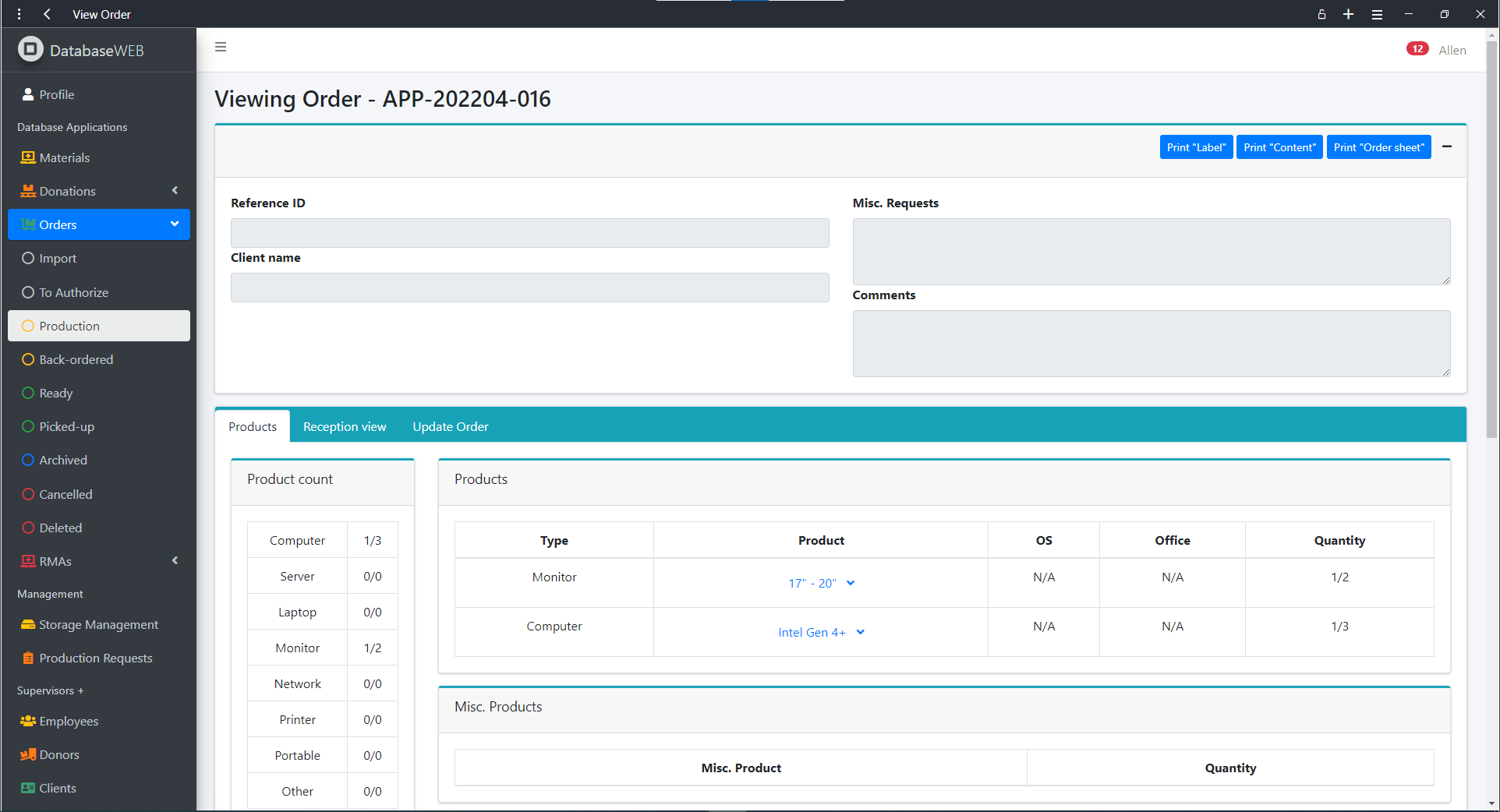Image resolution: width=1500 pixels, height=812 pixels.
Task: Click the Client name field
Action: click(530, 288)
